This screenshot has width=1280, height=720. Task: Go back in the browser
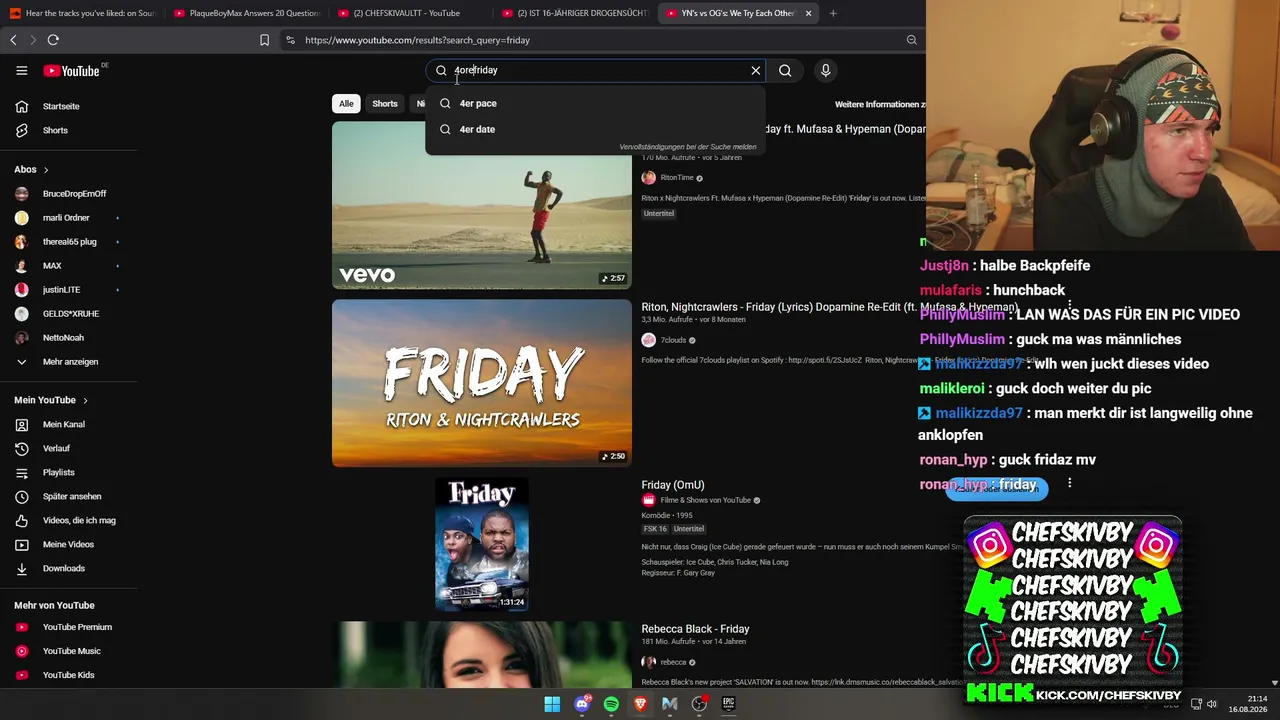(13, 40)
